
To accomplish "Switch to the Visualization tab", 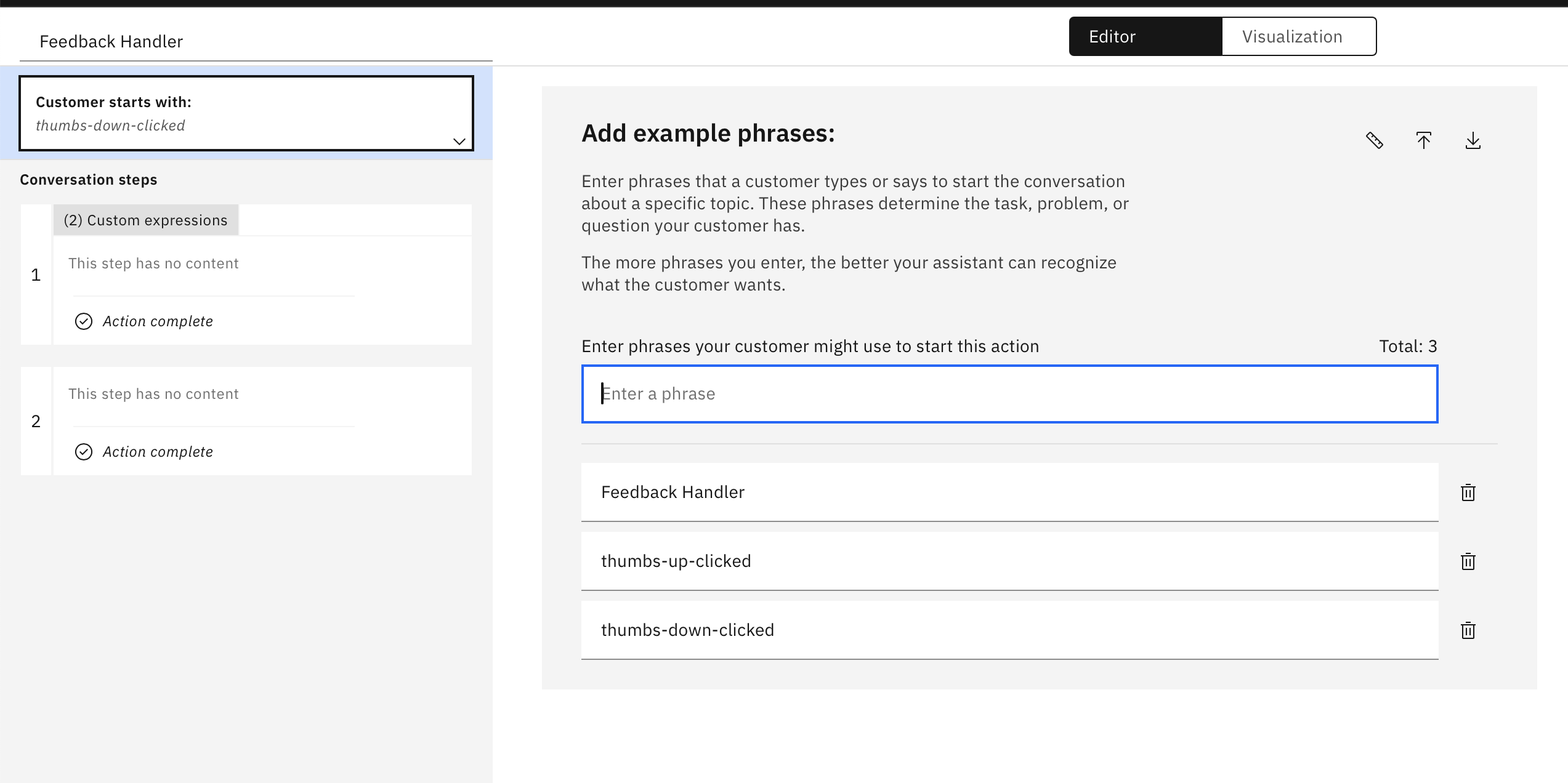I will [1291, 36].
